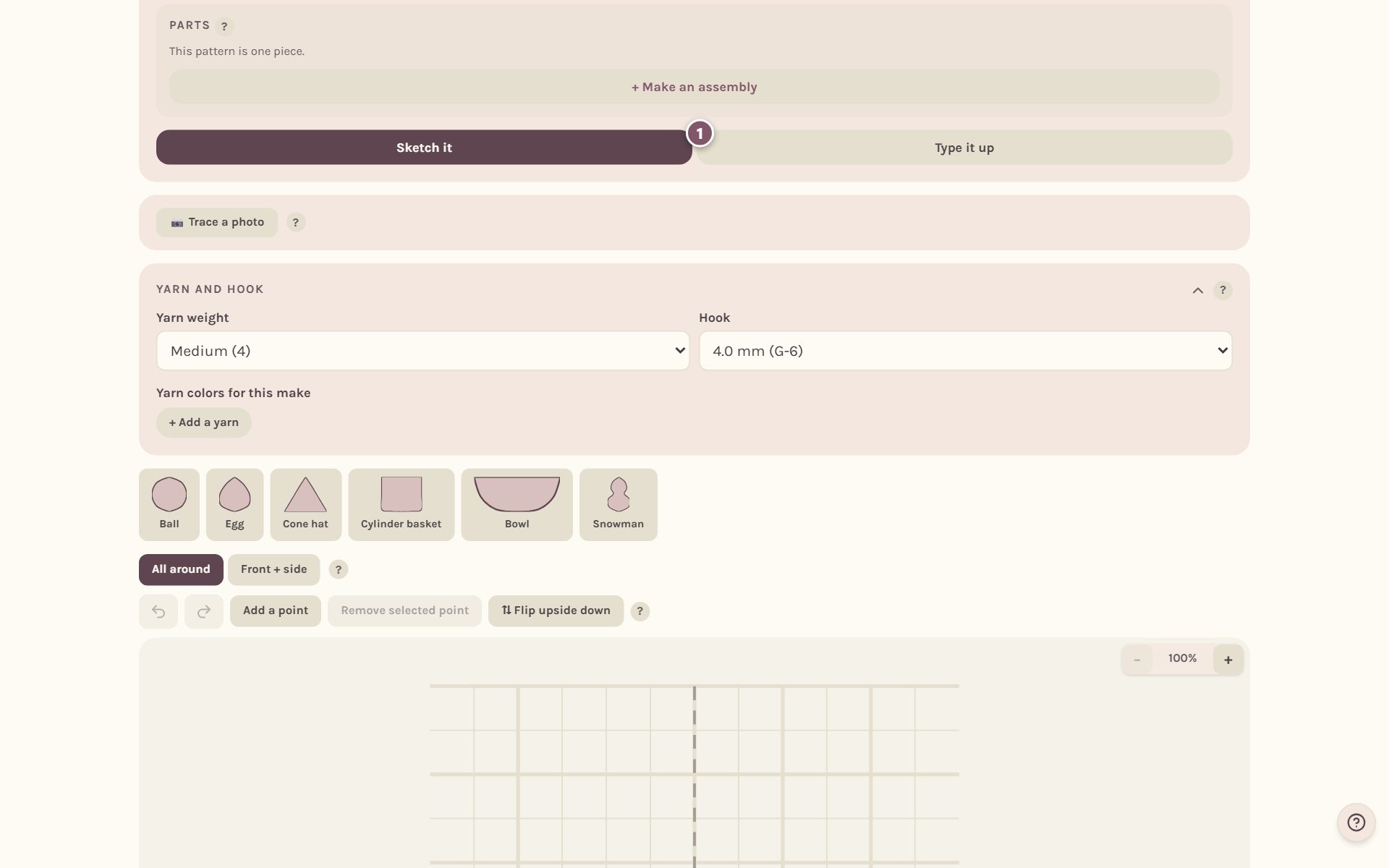Image resolution: width=1389 pixels, height=868 pixels.
Task: Click Remove selected point button
Action: point(404,610)
